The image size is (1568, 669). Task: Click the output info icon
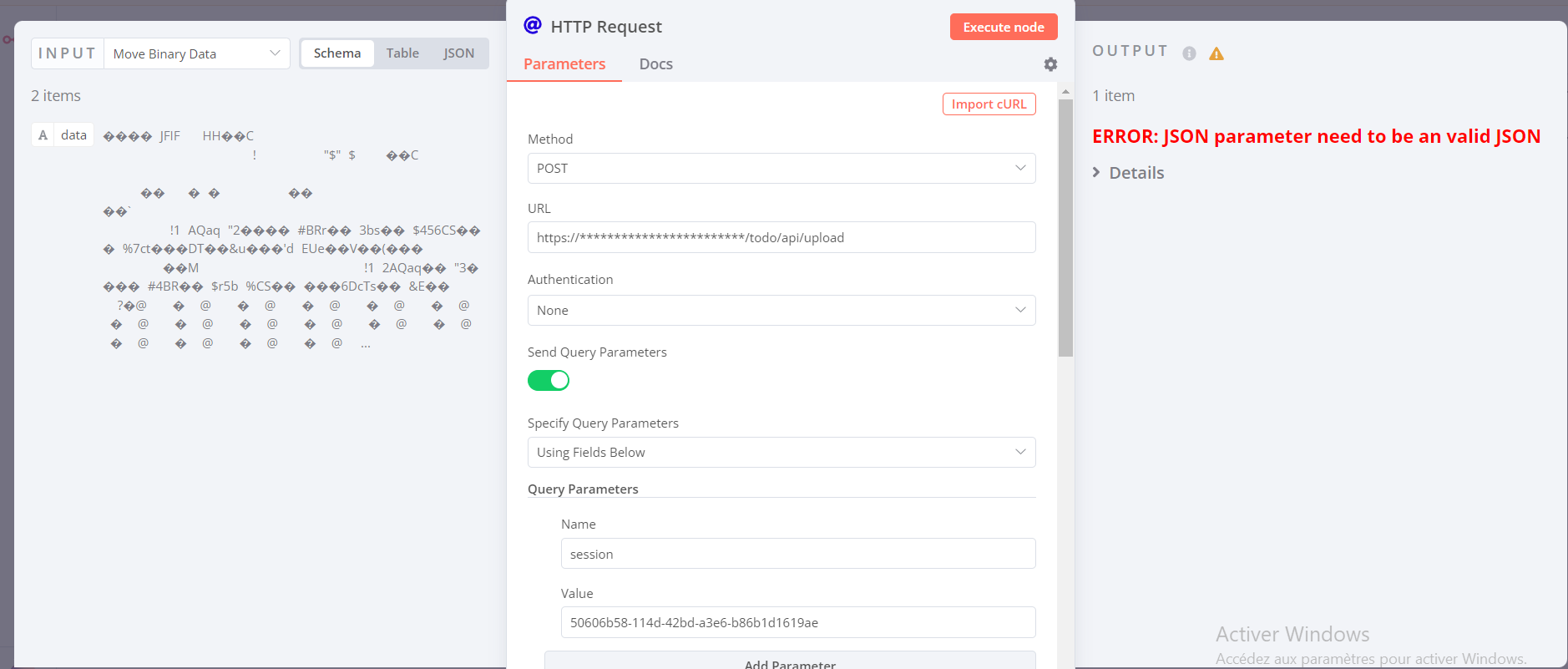pyautogui.click(x=1189, y=53)
